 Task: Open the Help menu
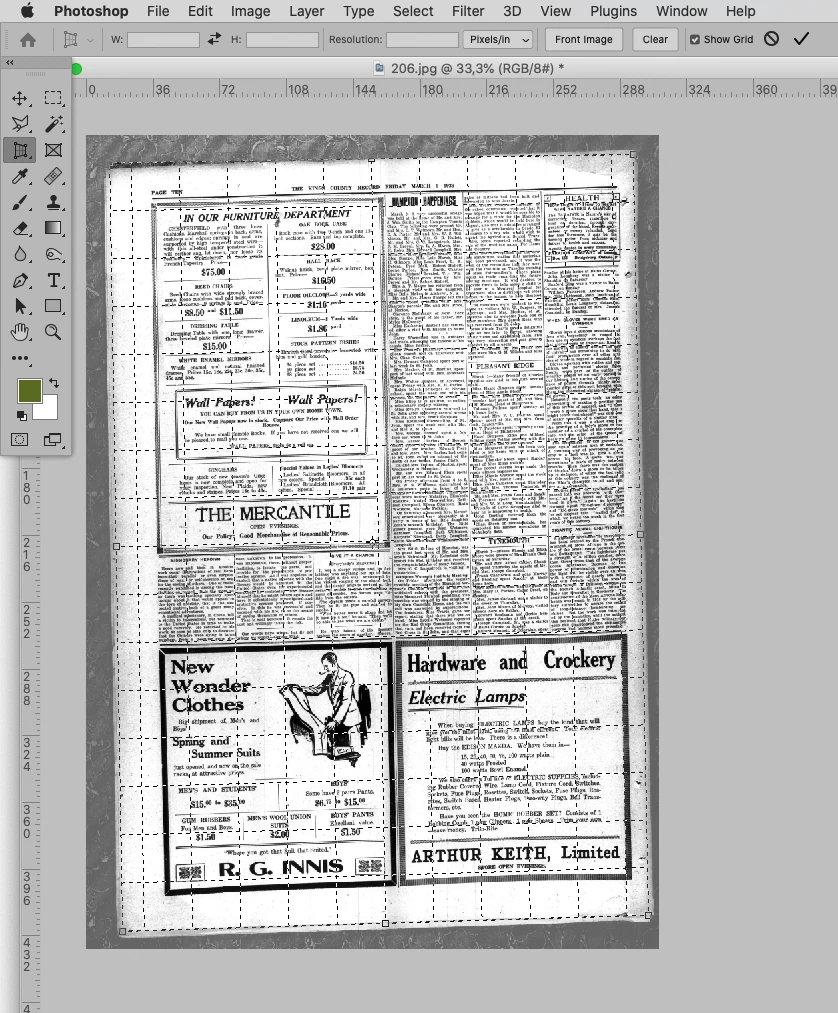point(740,11)
